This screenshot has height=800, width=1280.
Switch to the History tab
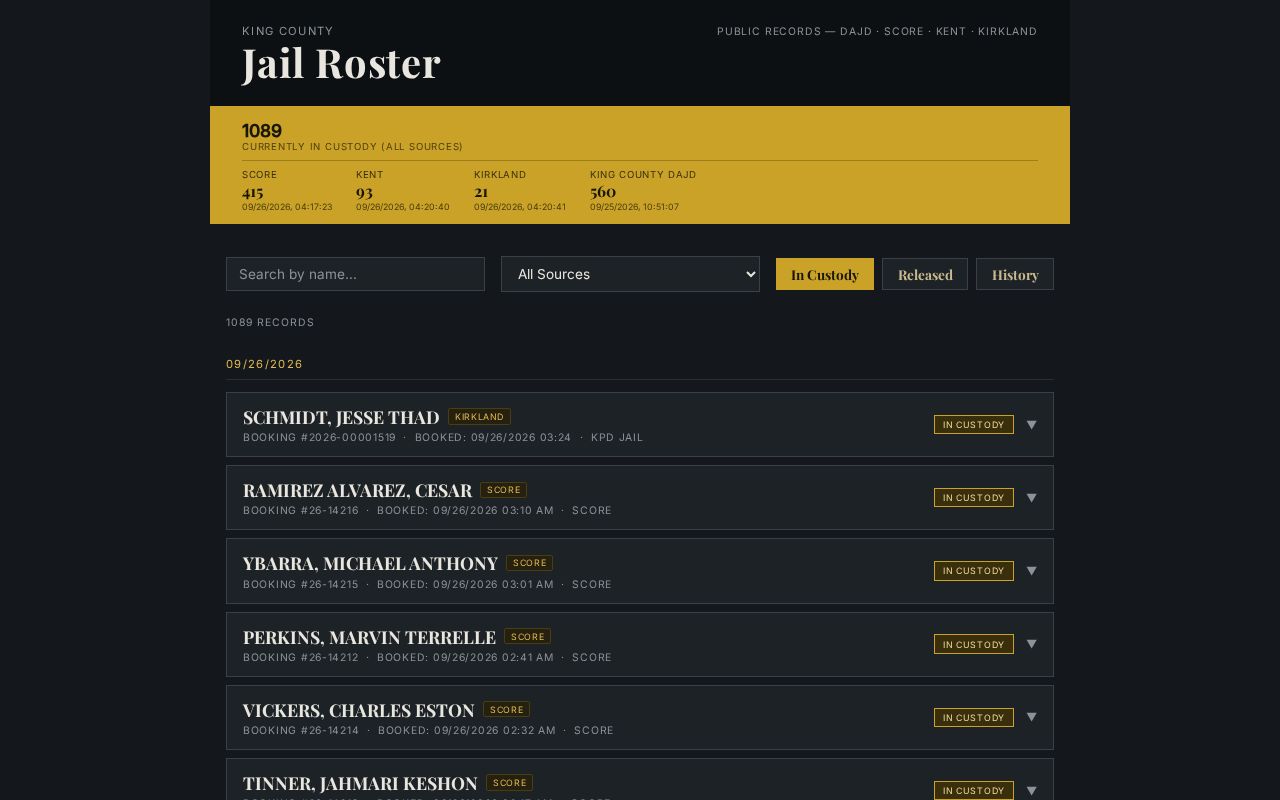tap(1015, 274)
